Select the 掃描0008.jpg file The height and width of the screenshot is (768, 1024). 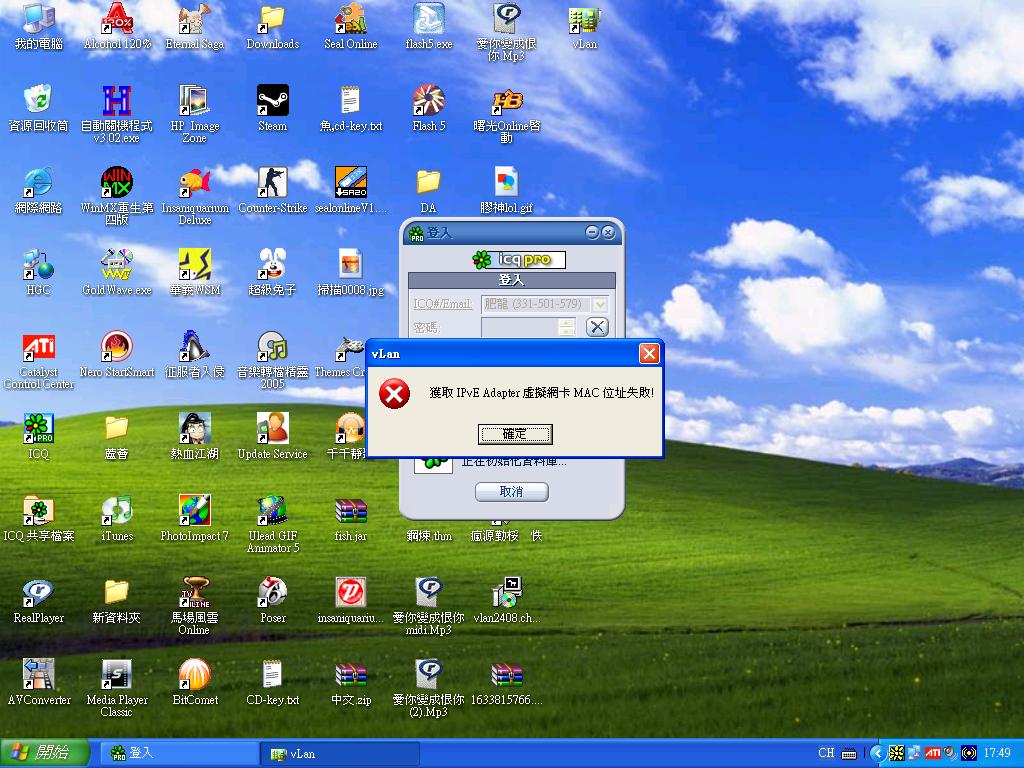(x=351, y=273)
